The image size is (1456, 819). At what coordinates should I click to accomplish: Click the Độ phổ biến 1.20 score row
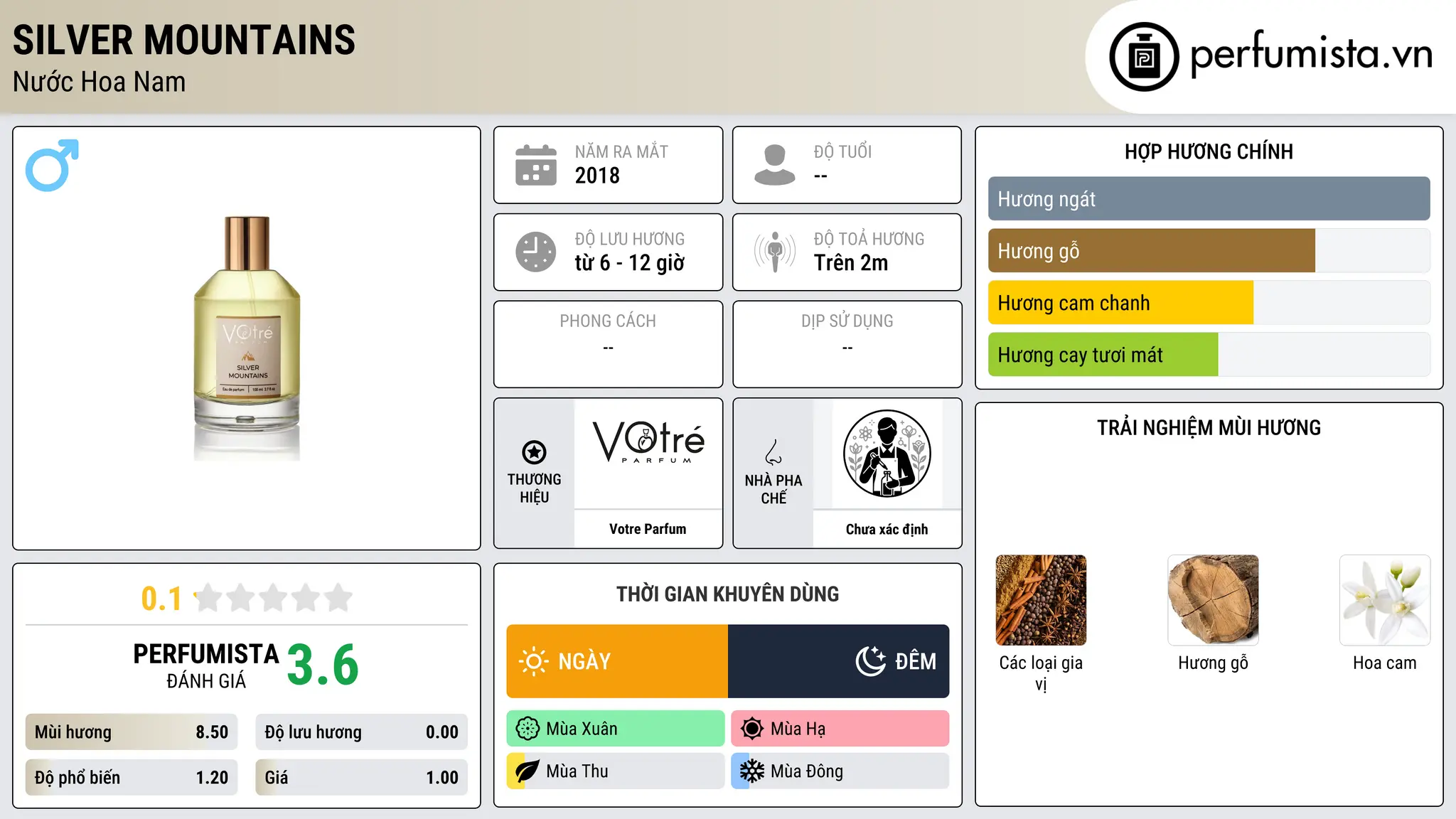(132, 778)
